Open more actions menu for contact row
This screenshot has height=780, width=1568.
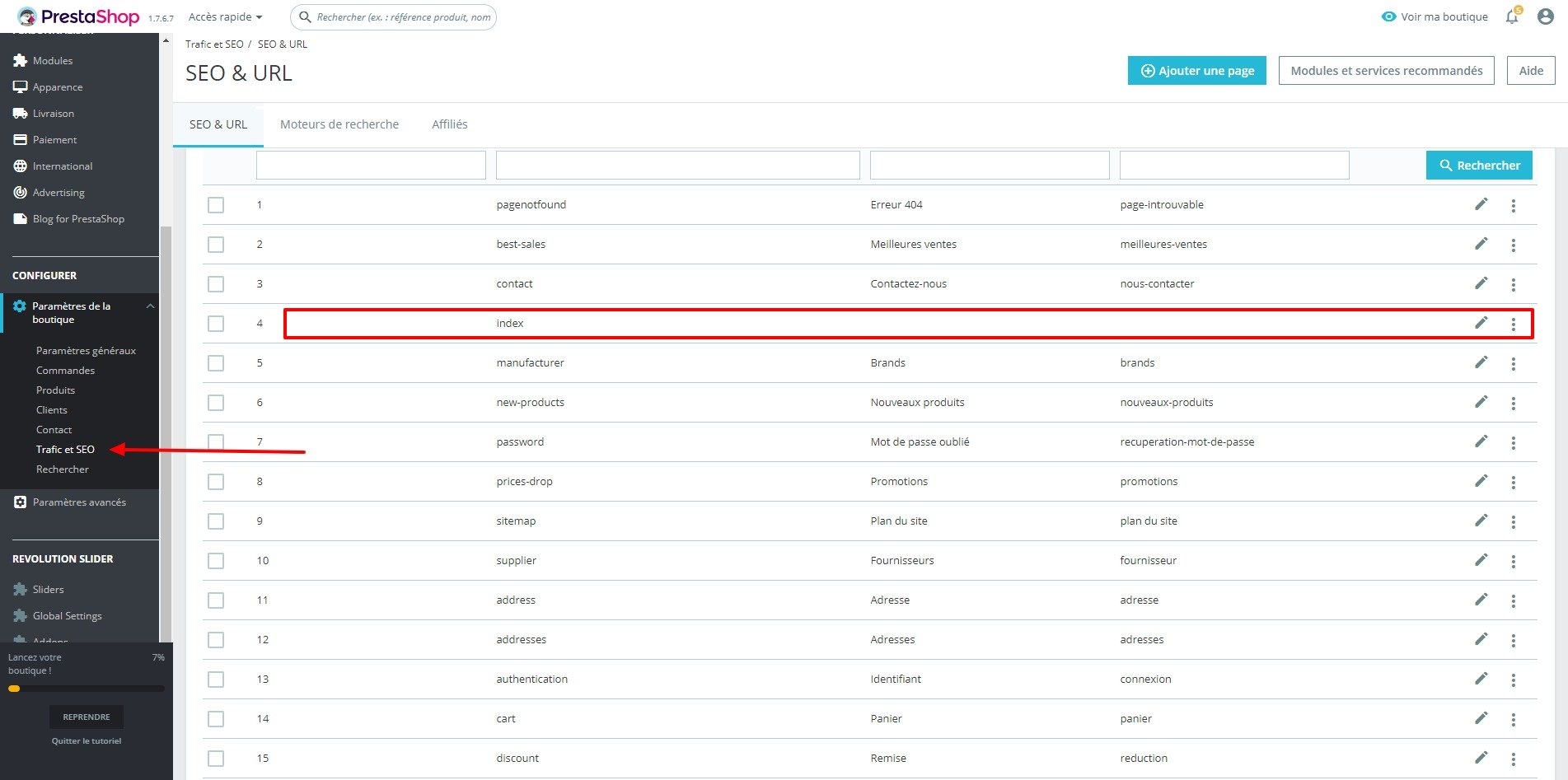[x=1513, y=285]
